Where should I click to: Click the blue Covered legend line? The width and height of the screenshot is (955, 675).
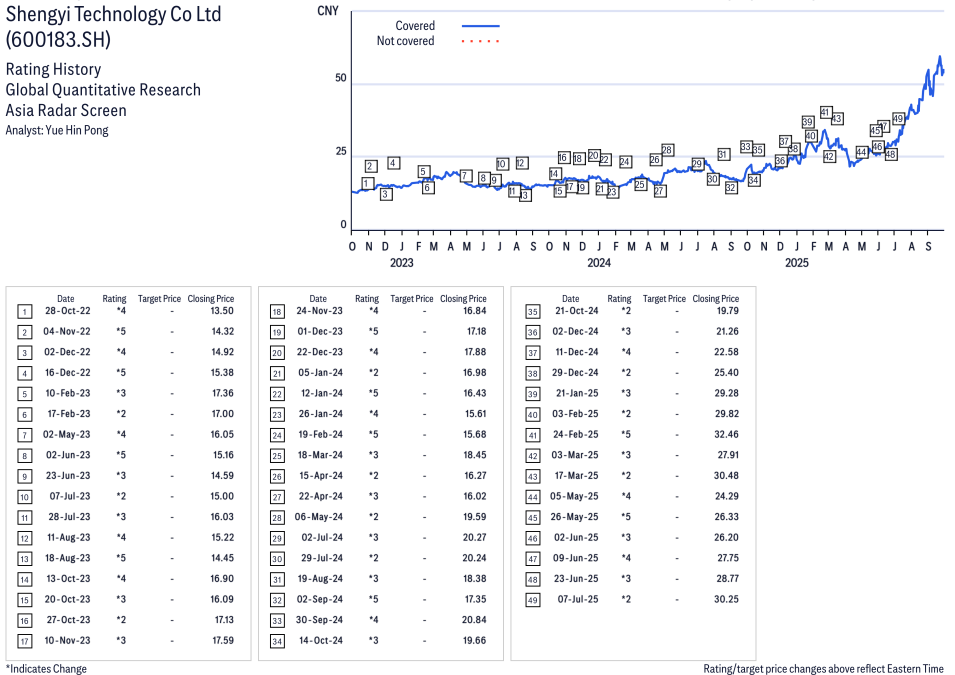tap(480, 26)
